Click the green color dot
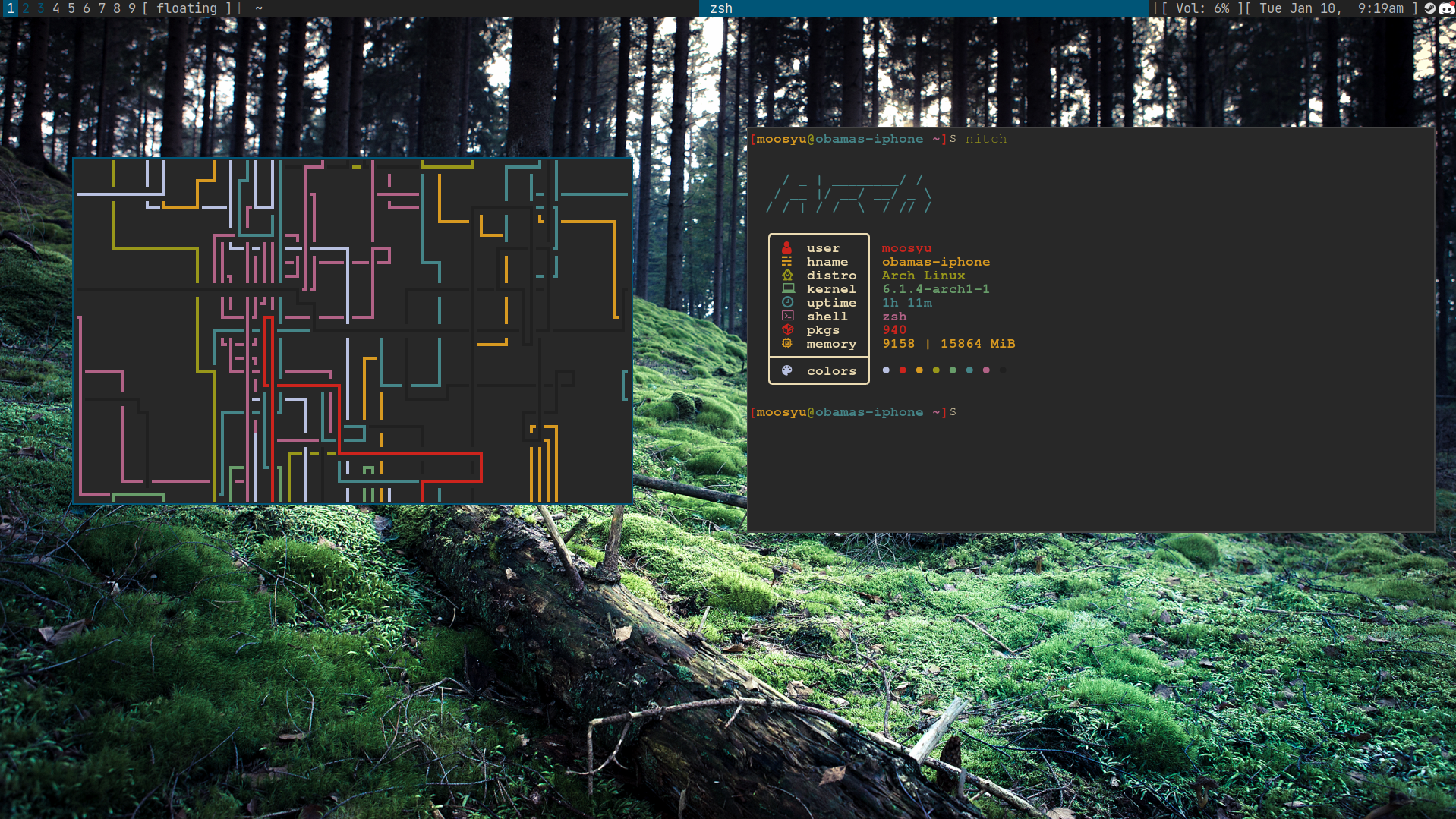The image size is (1456, 819). coord(953,370)
